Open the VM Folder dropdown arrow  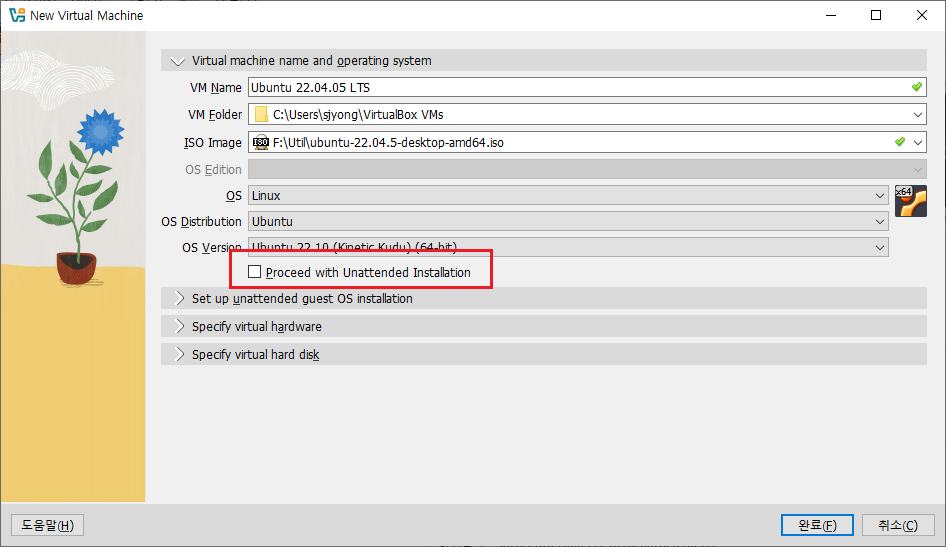[x=918, y=115]
